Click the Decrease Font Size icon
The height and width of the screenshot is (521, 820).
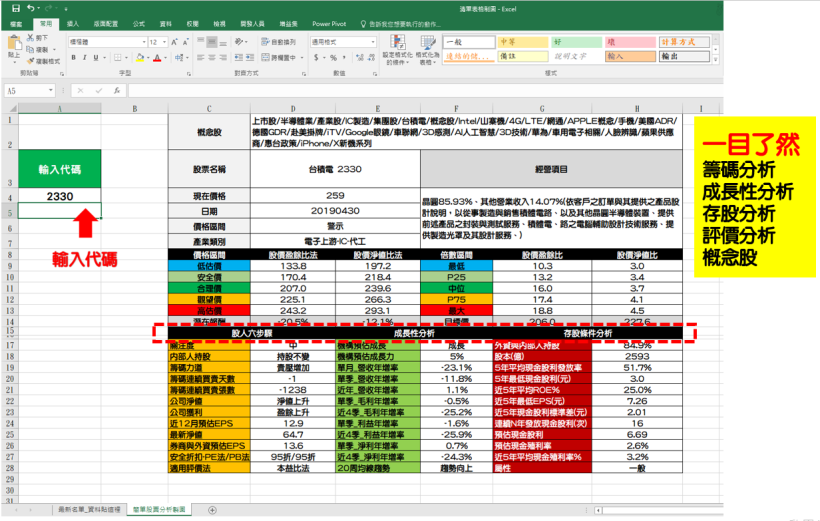pos(185,42)
